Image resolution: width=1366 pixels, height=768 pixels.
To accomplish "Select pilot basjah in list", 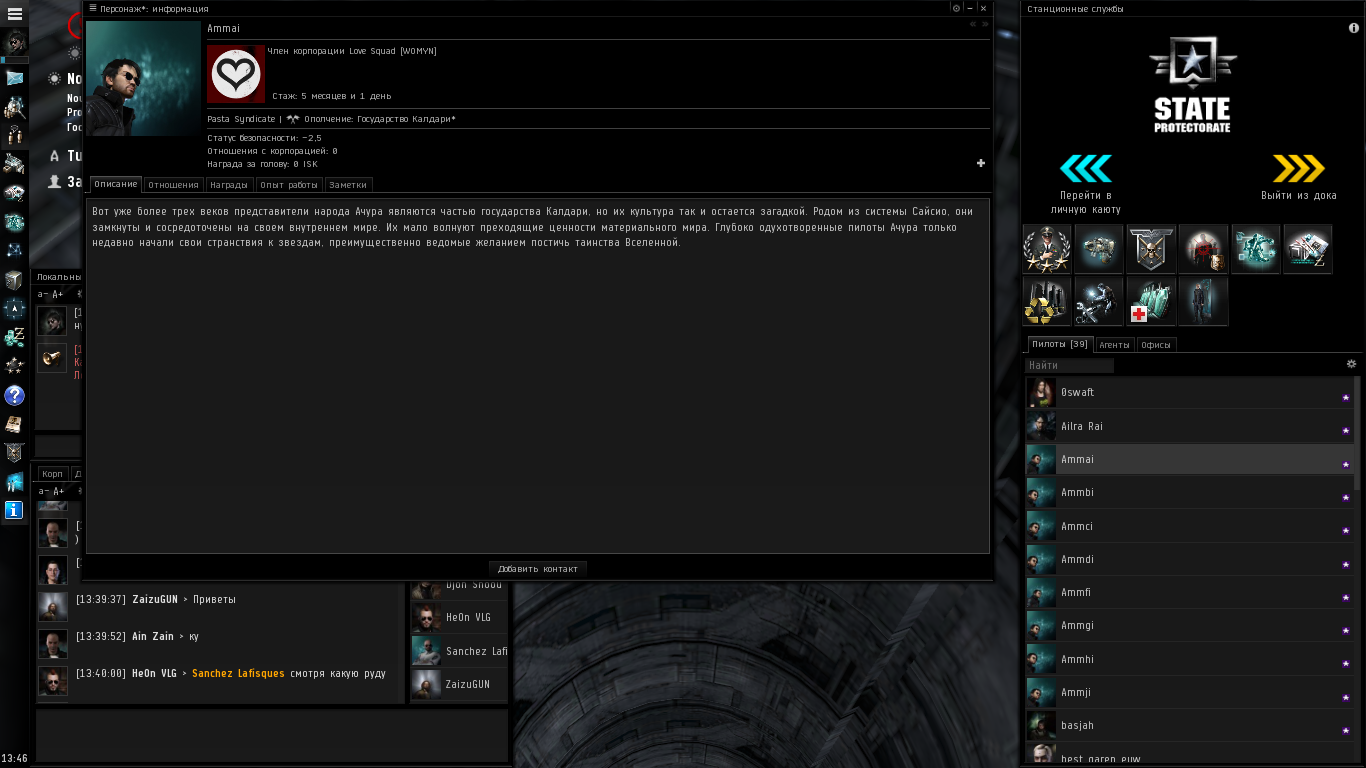I will click(x=1189, y=725).
